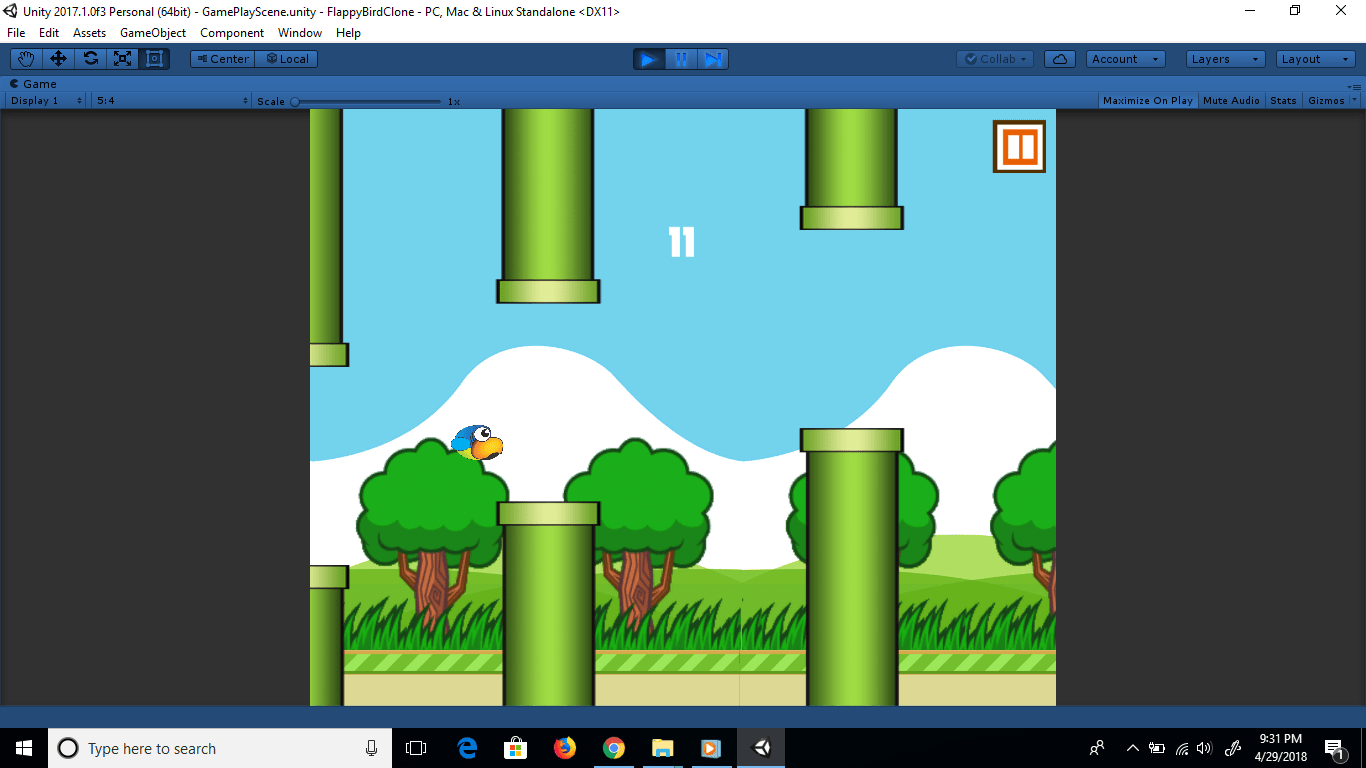Open the Layout dropdown

click(x=1316, y=59)
